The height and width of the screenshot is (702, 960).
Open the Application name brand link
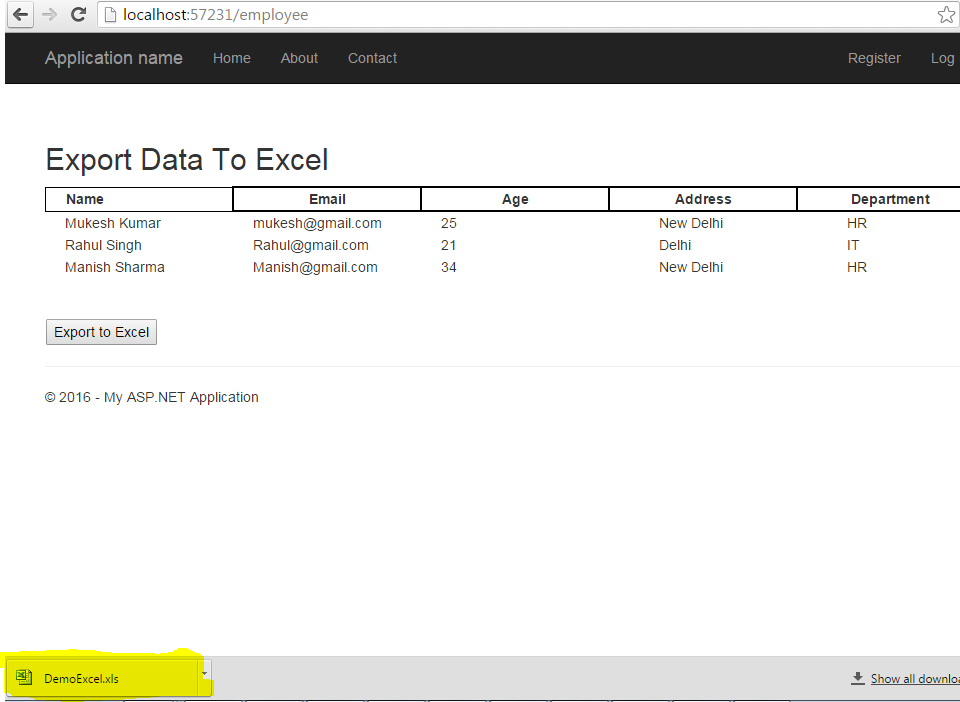114,58
